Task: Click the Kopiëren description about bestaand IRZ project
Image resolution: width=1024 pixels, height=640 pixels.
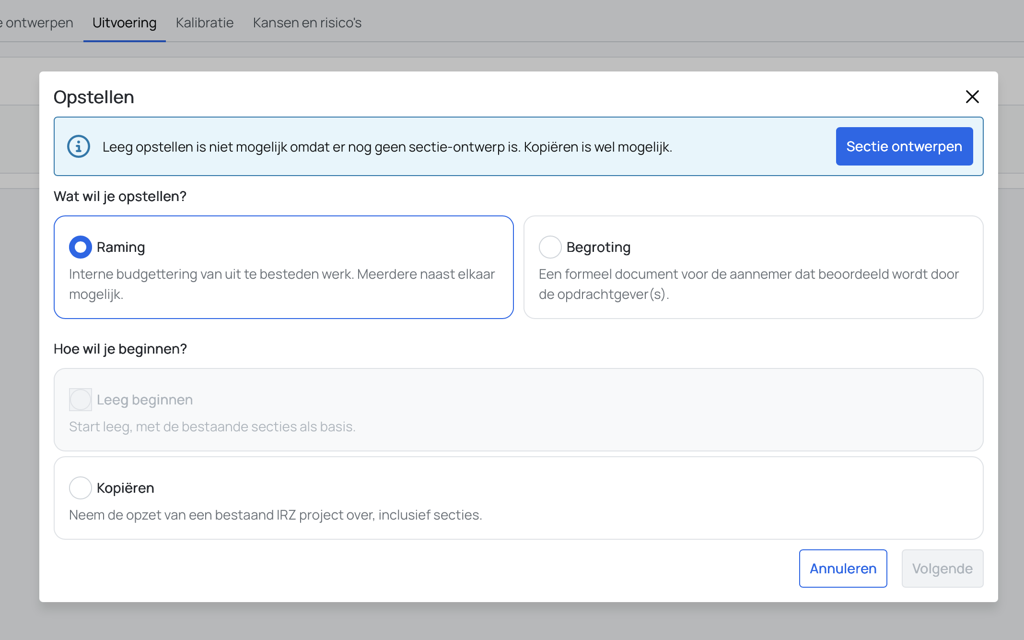Action: (x=276, y=515)
